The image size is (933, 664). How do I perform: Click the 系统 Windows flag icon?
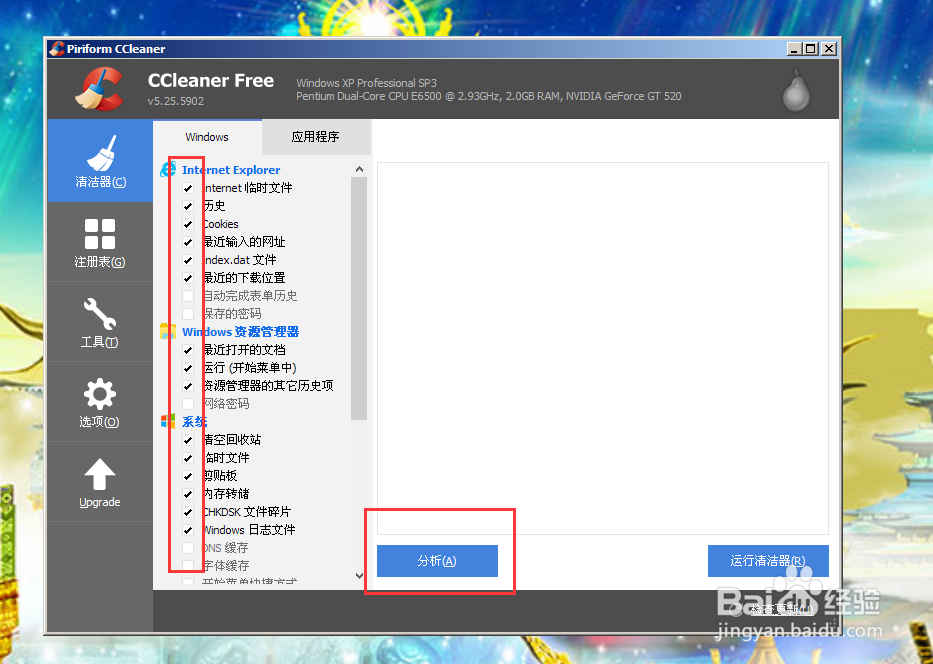coord(168,421)
